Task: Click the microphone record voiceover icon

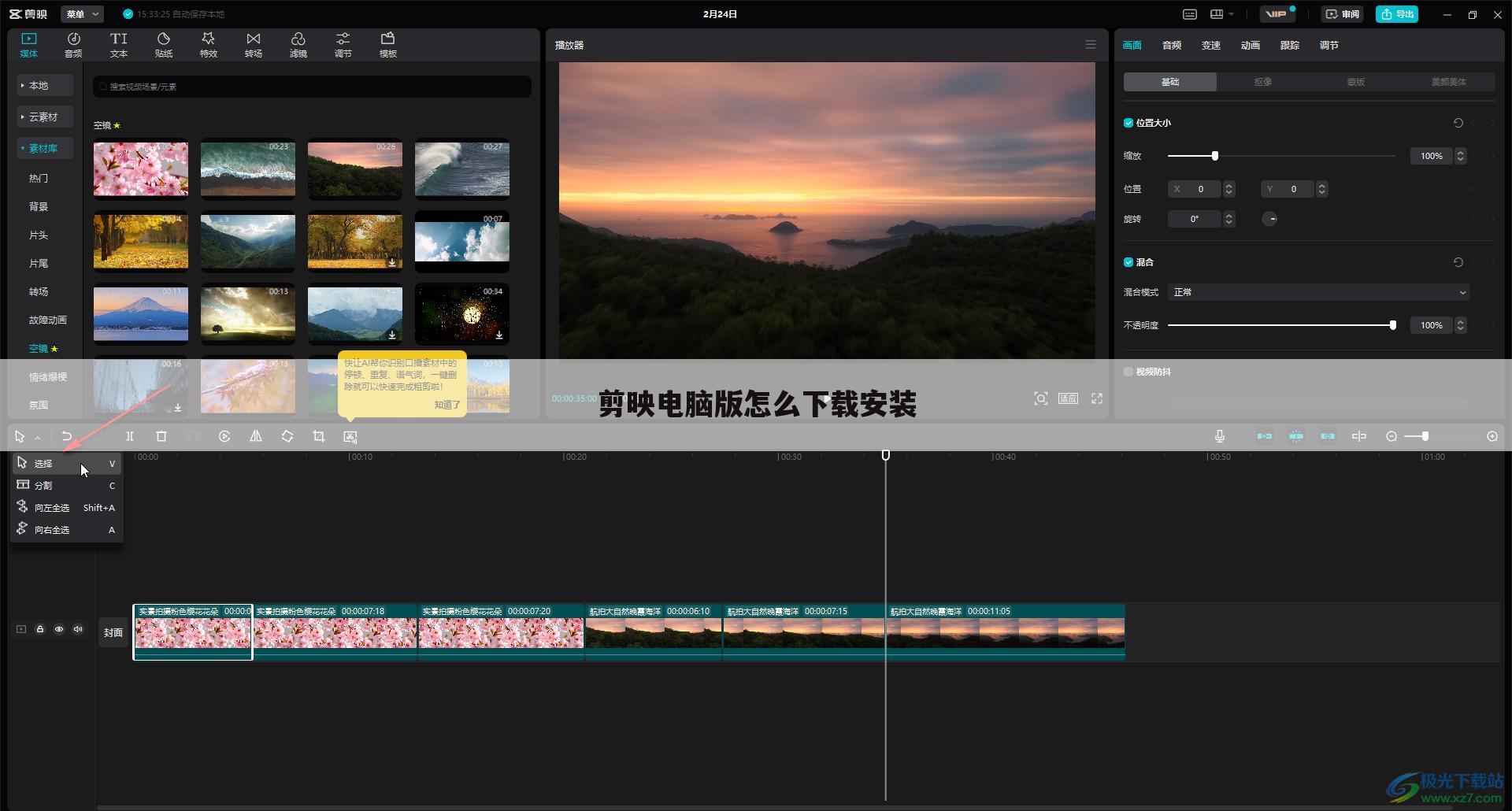Action: pyautogui.click(x=1220, y=436)
